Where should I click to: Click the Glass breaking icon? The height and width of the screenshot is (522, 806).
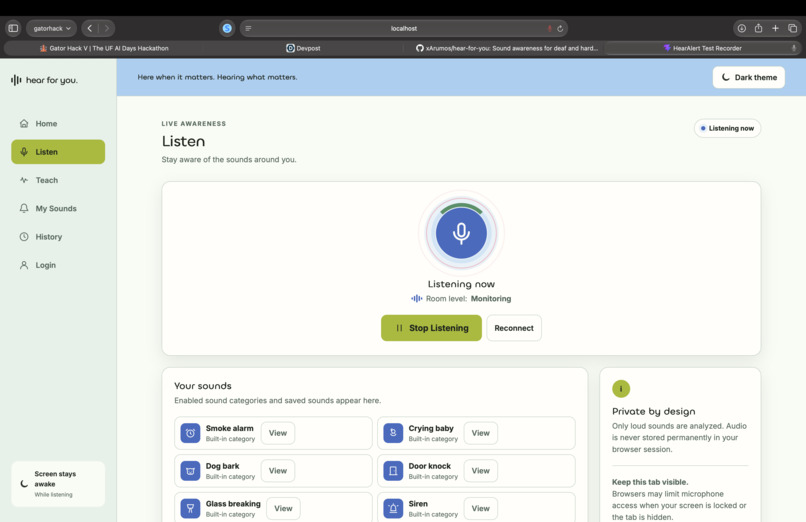[x=190, y=508]
